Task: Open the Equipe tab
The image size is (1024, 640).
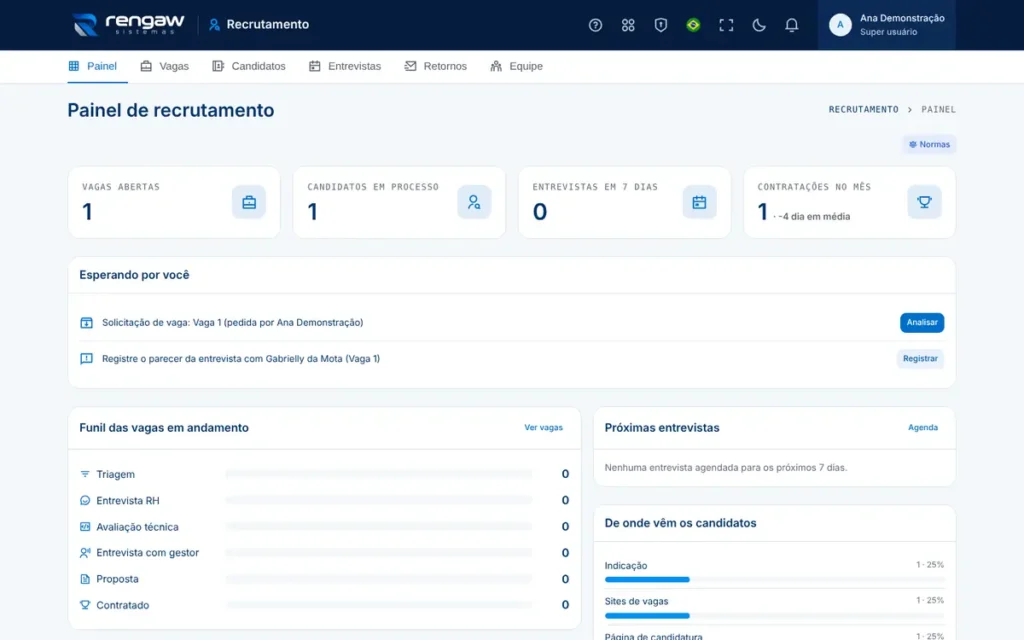Action: pos(517,66)
